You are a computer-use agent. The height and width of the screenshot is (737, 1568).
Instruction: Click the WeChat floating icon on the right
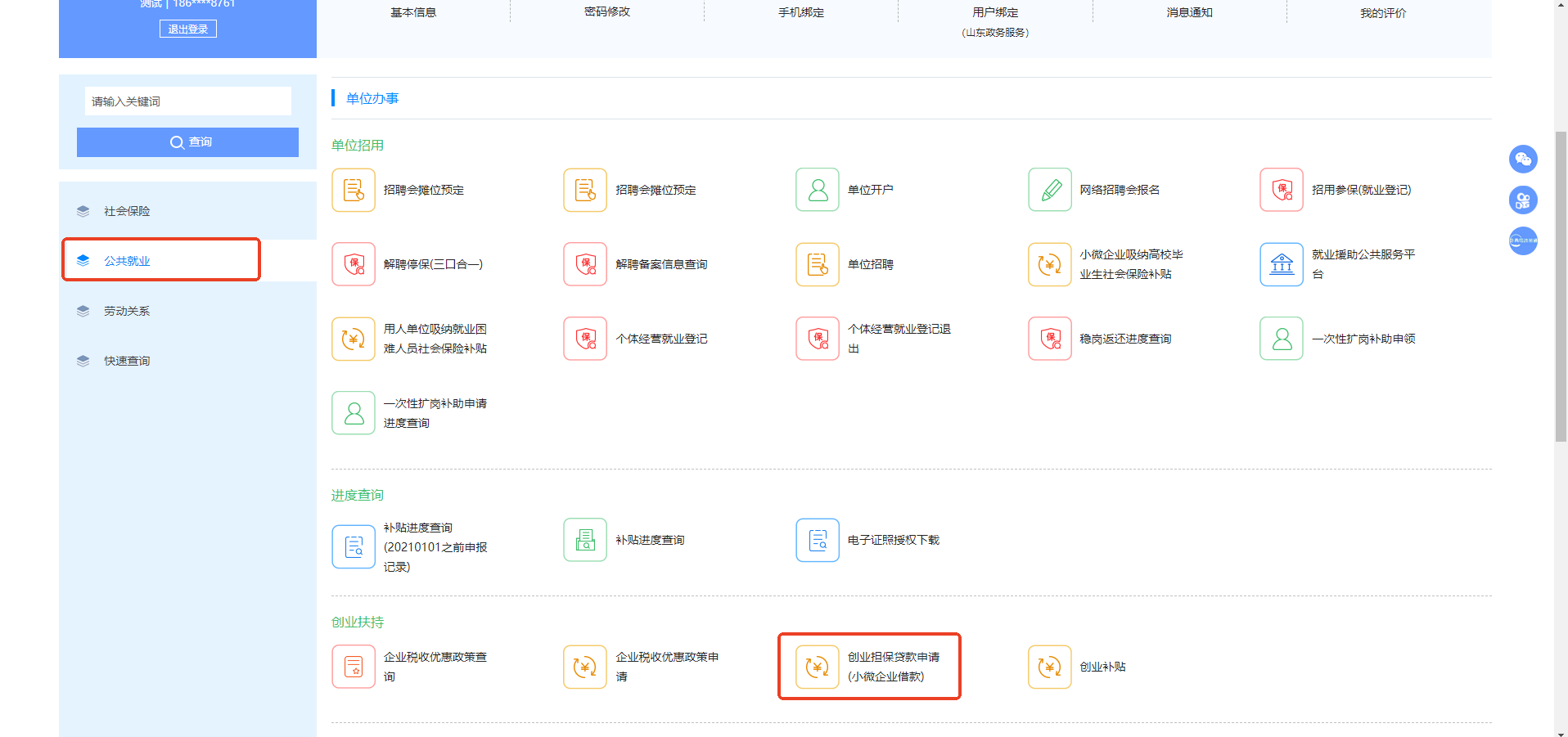click(1522, 159)
